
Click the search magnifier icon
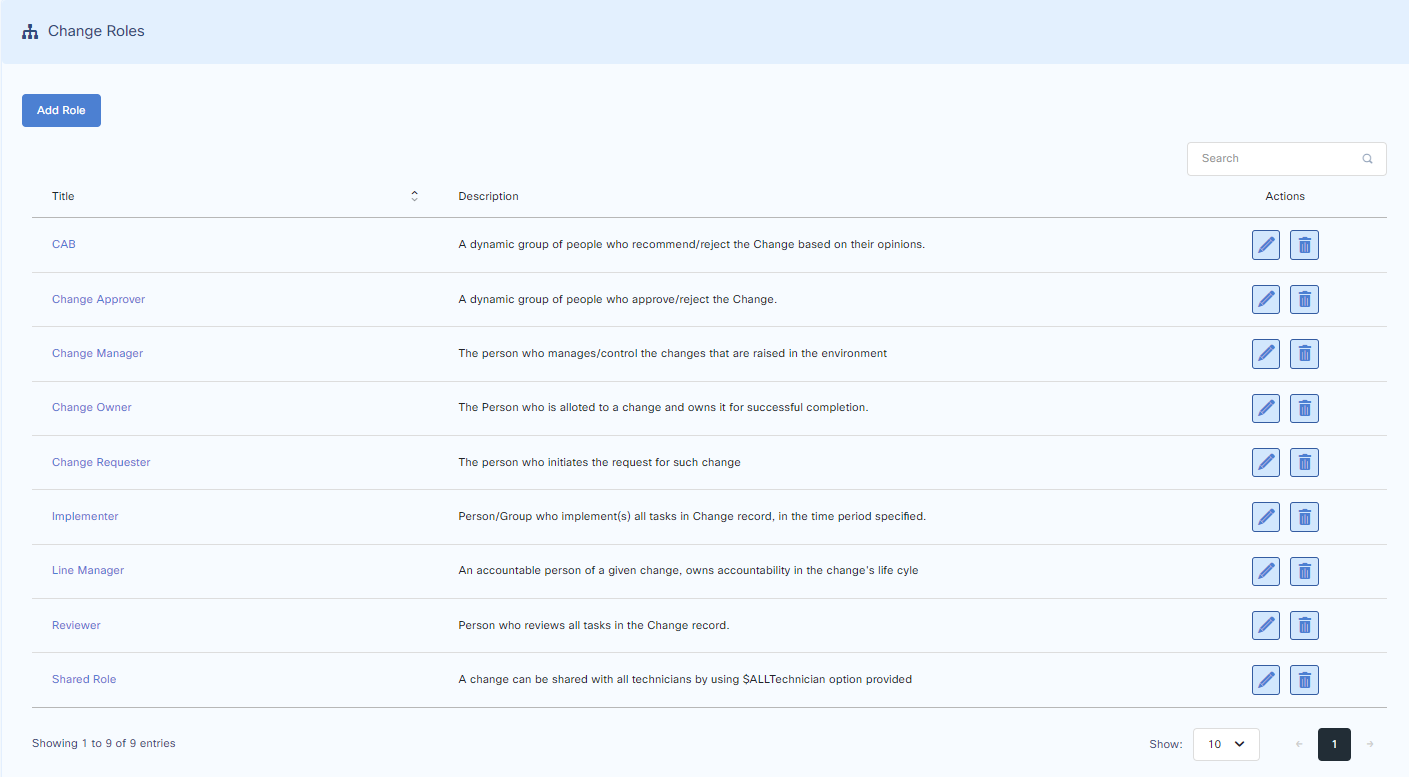tap(1367, 159)
